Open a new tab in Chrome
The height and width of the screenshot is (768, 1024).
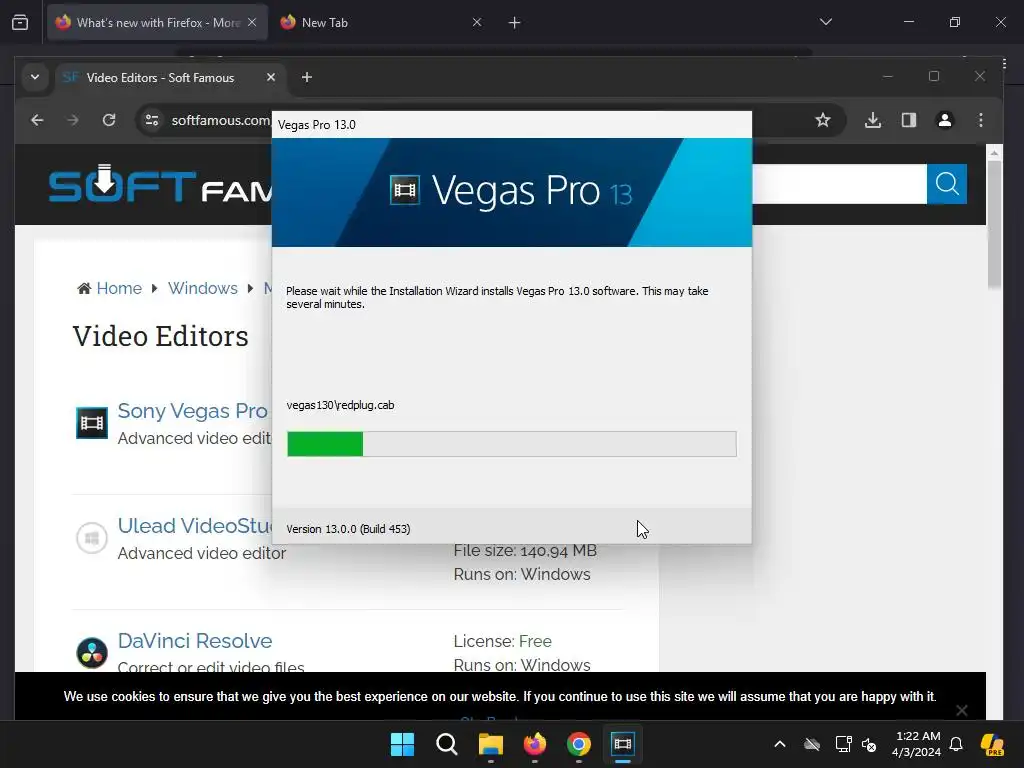pos(307,77)
